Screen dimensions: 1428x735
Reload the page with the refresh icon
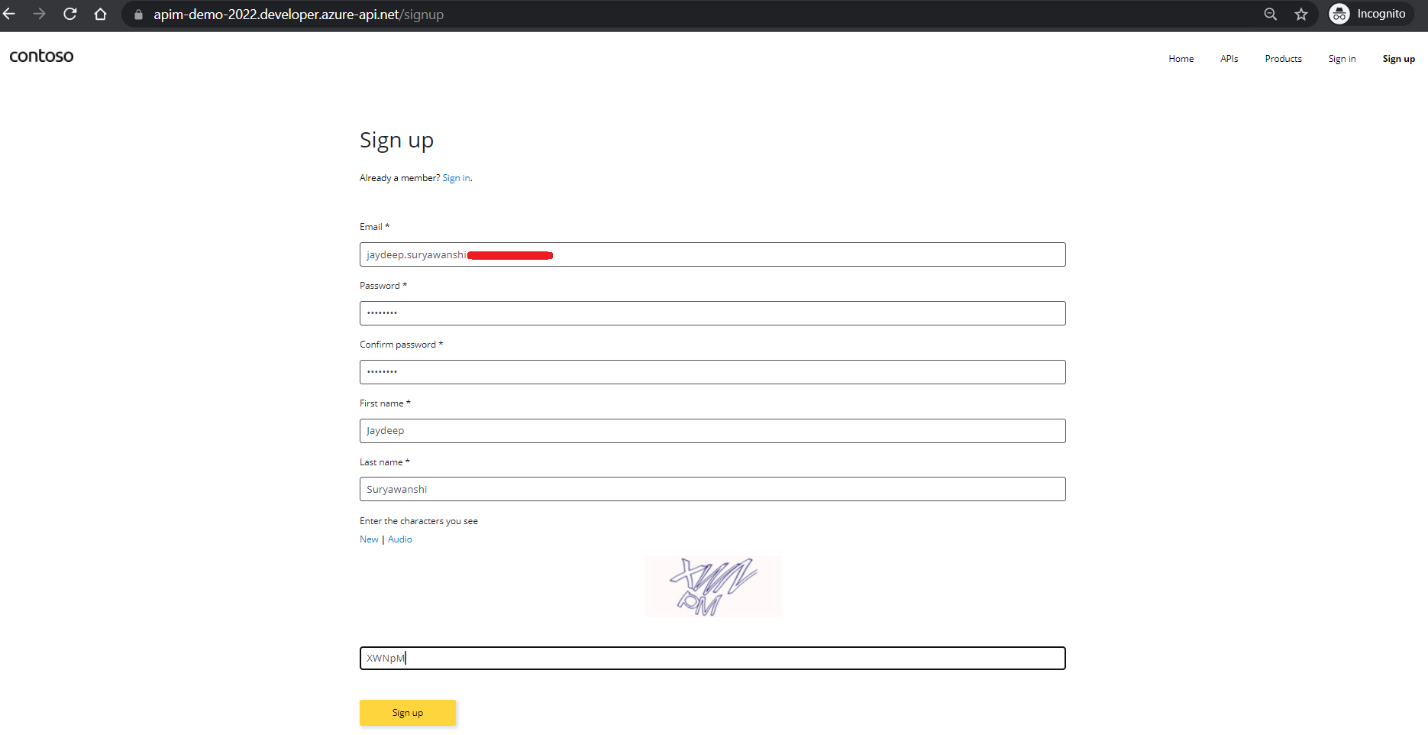(69, 14)
